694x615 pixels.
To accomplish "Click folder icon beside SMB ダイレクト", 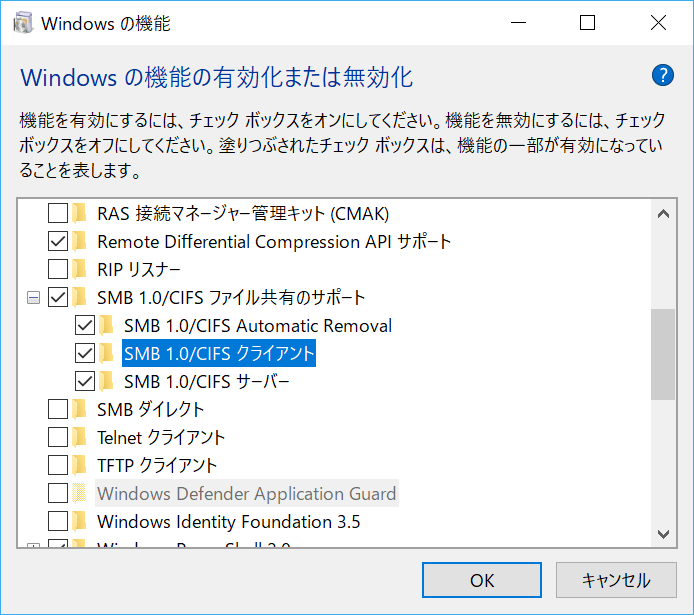I will point(79,409).
